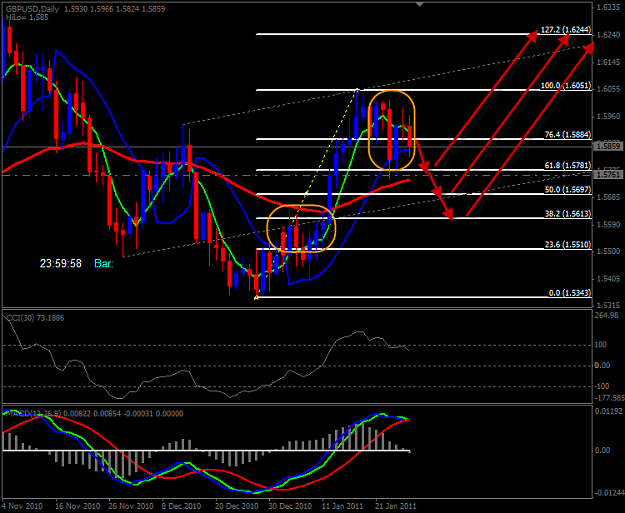This screenshot has width=625, height=513.
Task: Click the 4 Nov 2010 date label
Action: click(x=22, y=506)
